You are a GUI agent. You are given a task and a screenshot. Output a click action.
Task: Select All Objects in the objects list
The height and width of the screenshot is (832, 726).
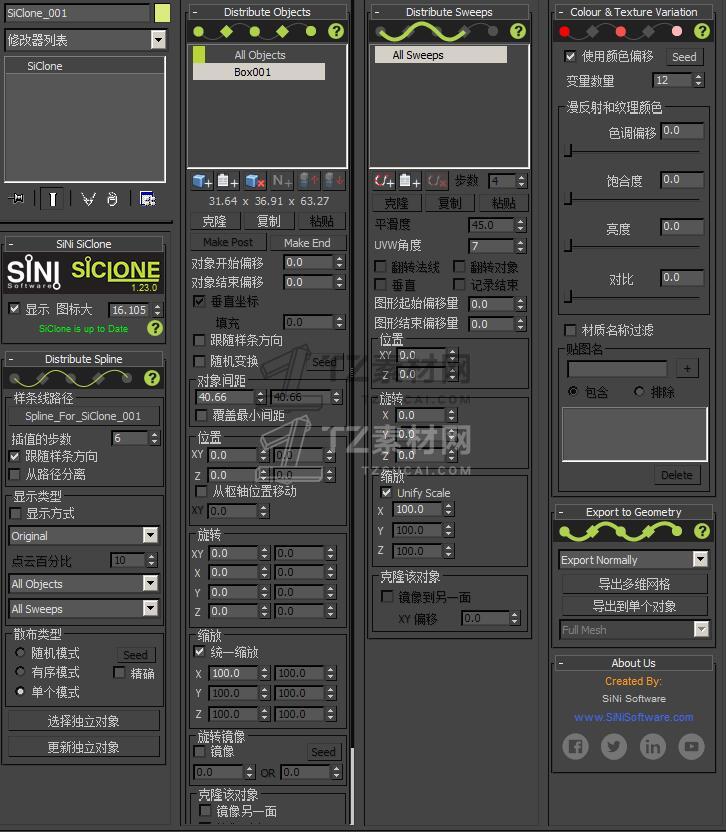(260, 55)
